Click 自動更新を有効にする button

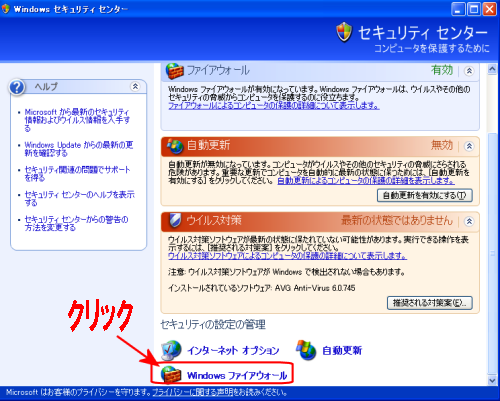[x=425, y=195]
